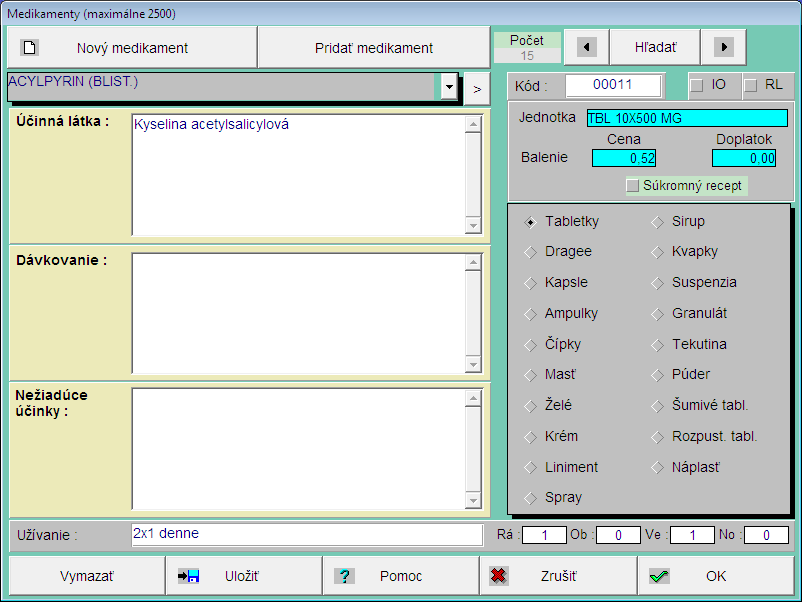Click the Počet count value 15

click(527, 55)
